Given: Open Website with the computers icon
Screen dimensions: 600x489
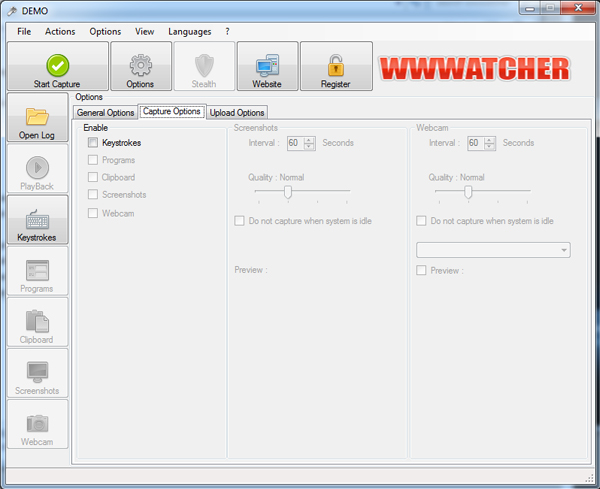Looking at the screenshot, I should 267,66.
